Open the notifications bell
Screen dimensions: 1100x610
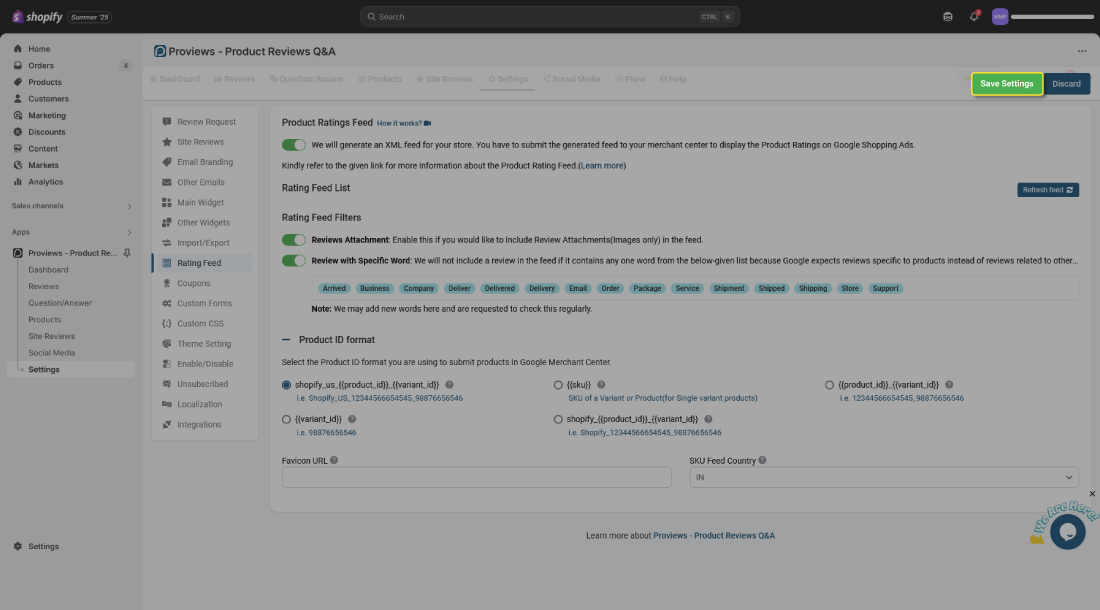[x=974, y=17]
